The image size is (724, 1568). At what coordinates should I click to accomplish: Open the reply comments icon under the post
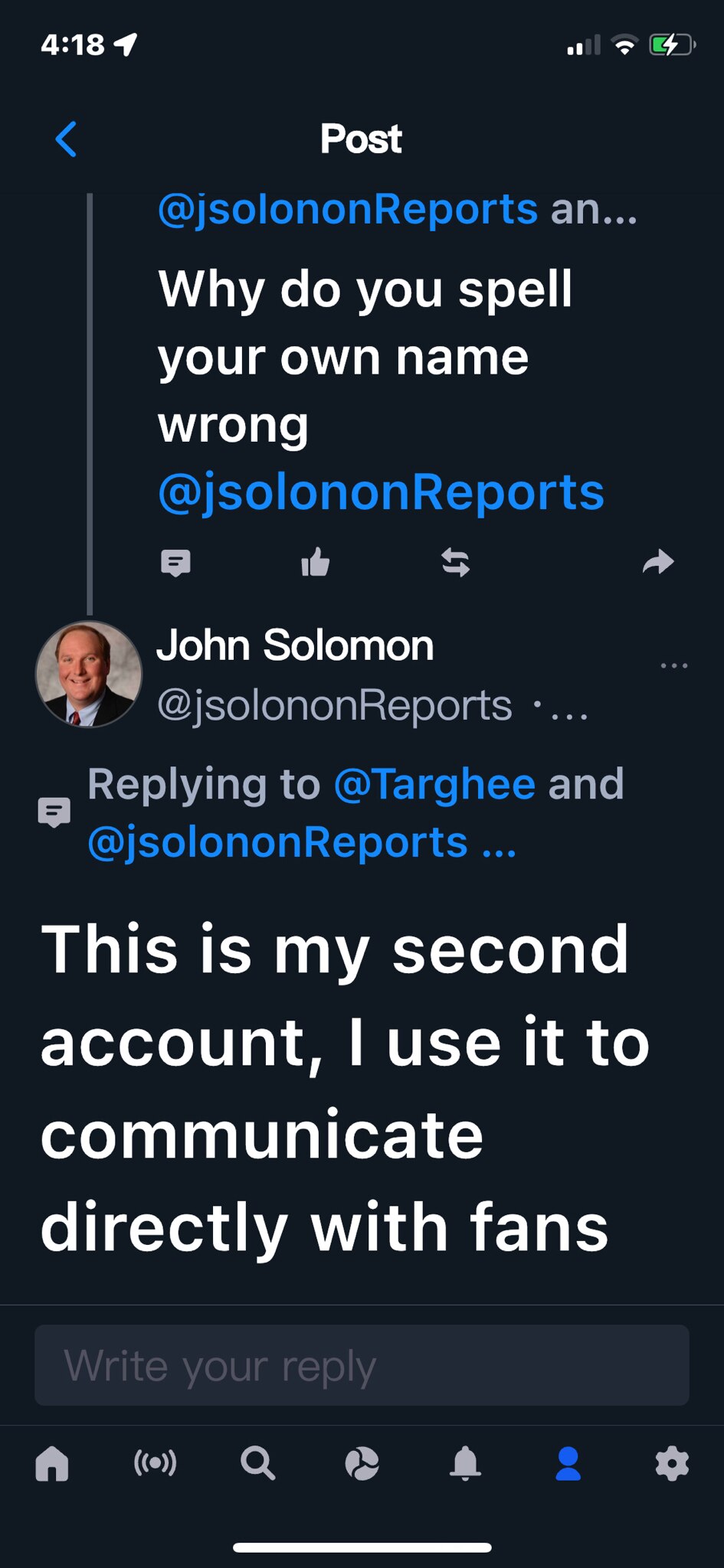[176, 563]
